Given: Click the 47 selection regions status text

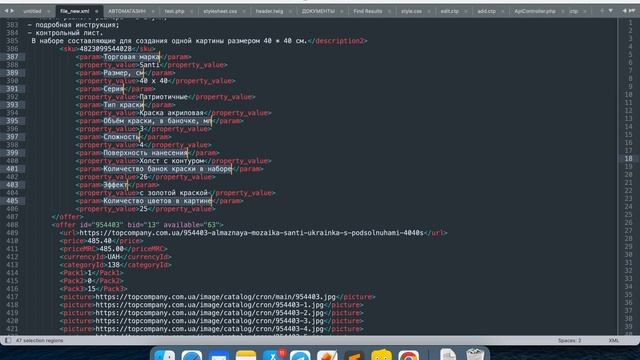Looking at the screenshot, I should (40, 340).
